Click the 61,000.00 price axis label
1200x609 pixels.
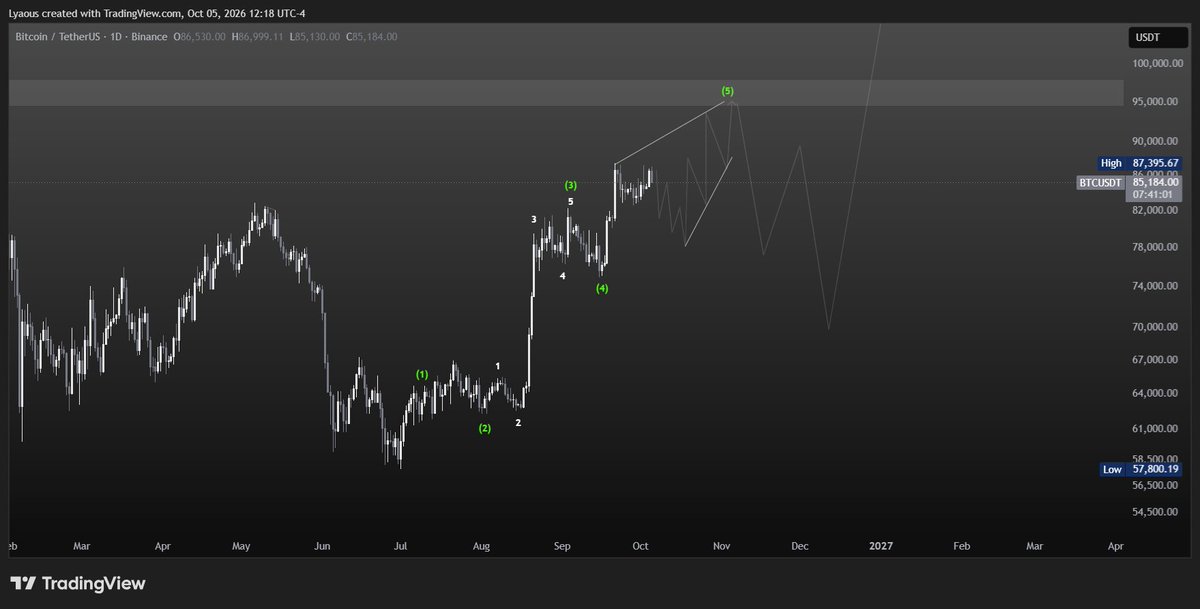[x=1157, y=429]
